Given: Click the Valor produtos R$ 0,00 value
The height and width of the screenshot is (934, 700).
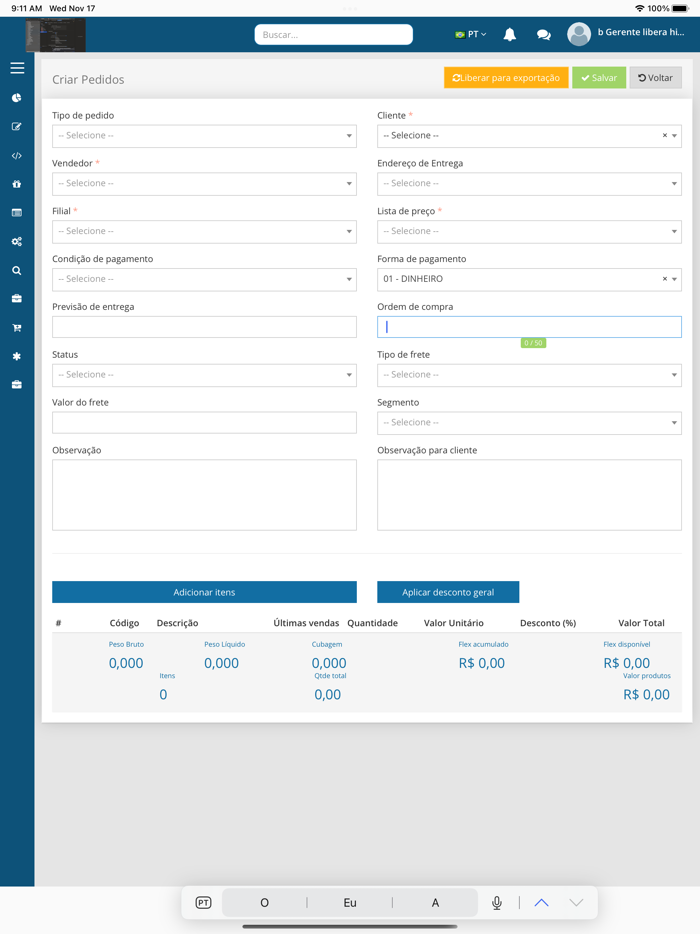Looking at the screenshot, I should 646,695.
